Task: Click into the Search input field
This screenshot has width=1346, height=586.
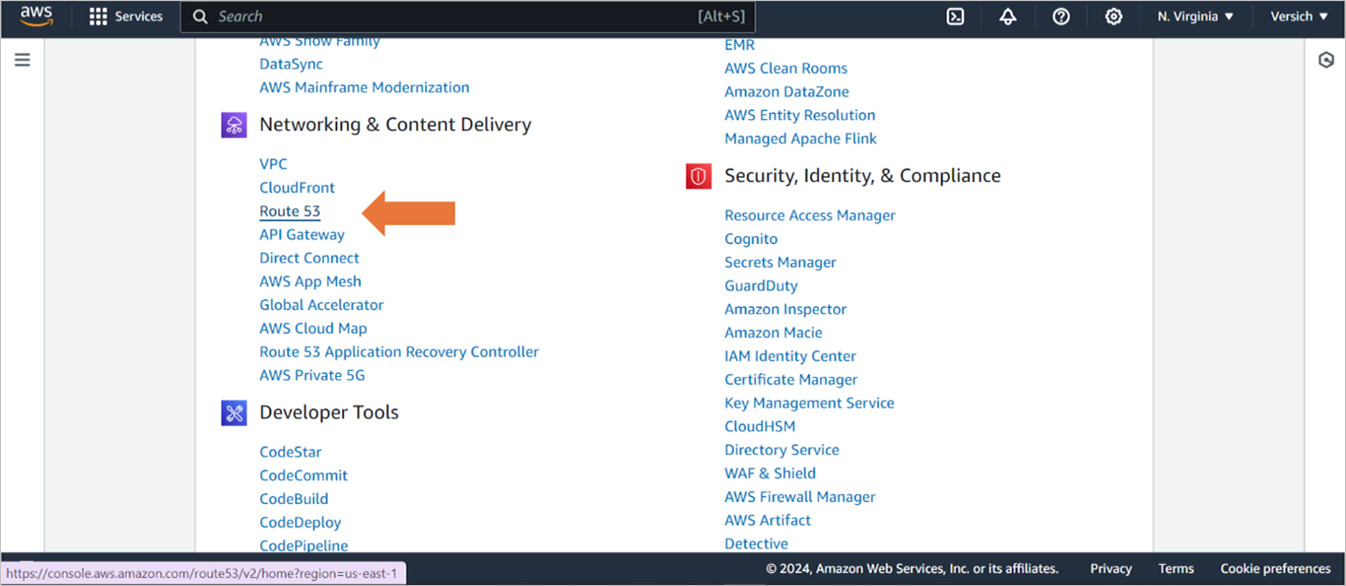Action: [468, 16]
